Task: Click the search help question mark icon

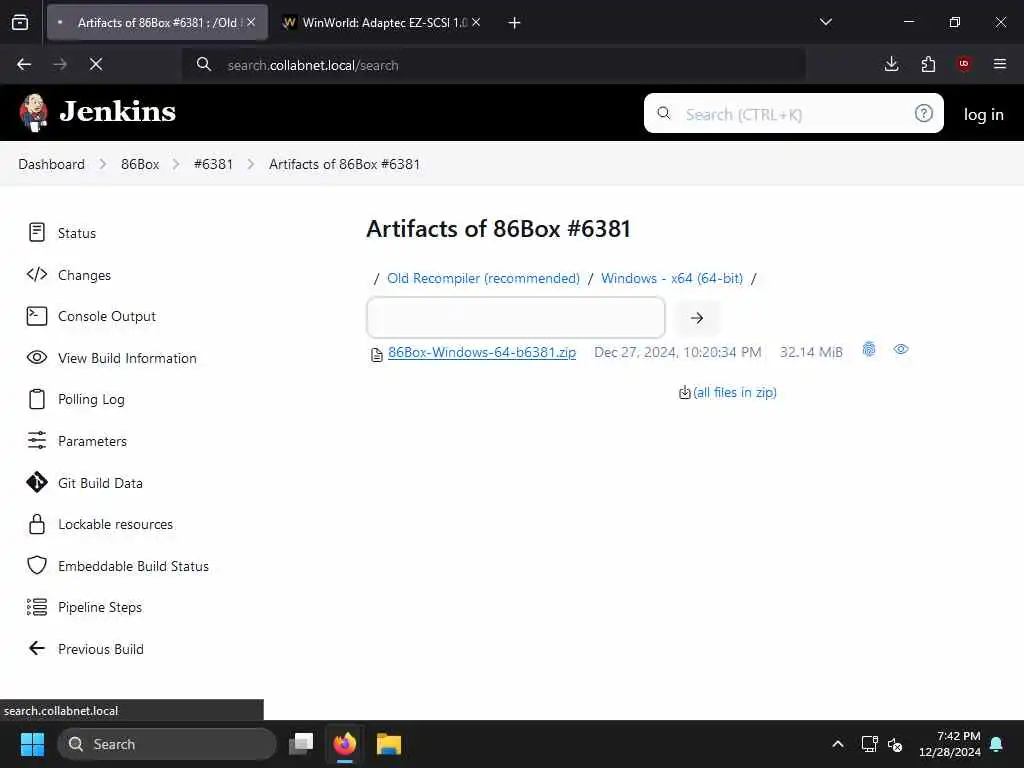Action: click(923, 114)
